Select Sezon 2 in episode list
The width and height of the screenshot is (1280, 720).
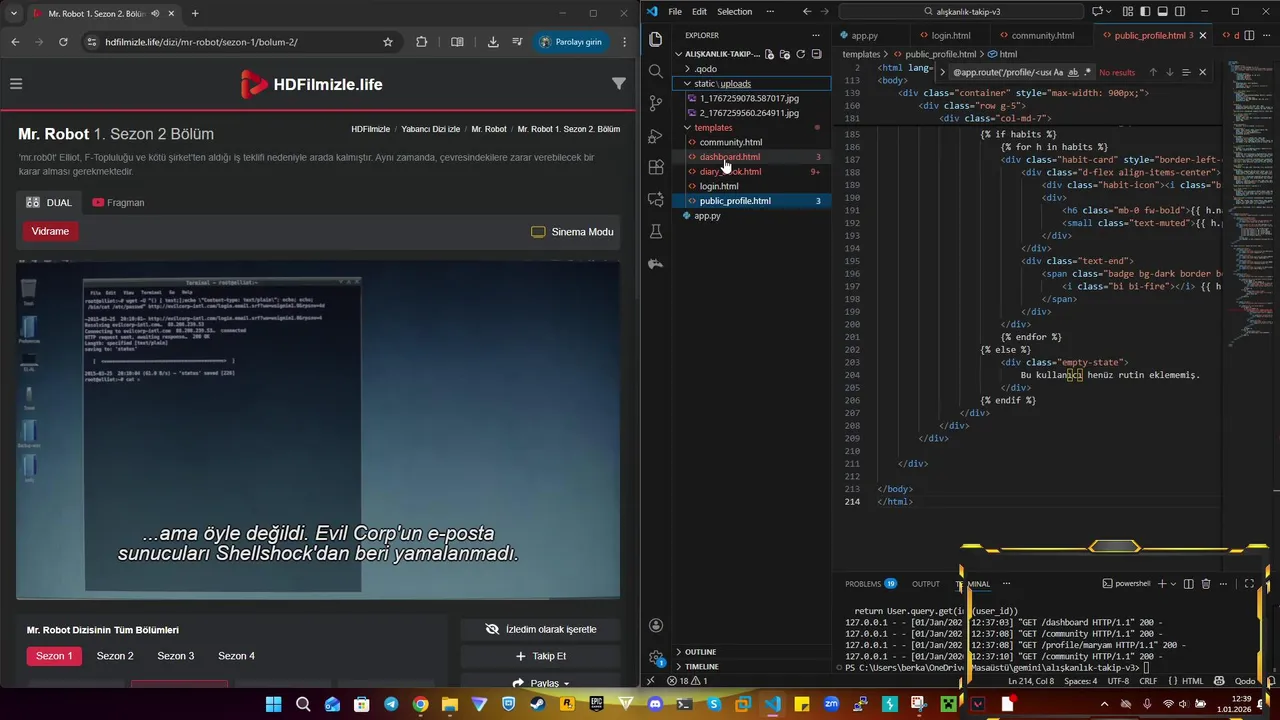click(x=115, y=656)
